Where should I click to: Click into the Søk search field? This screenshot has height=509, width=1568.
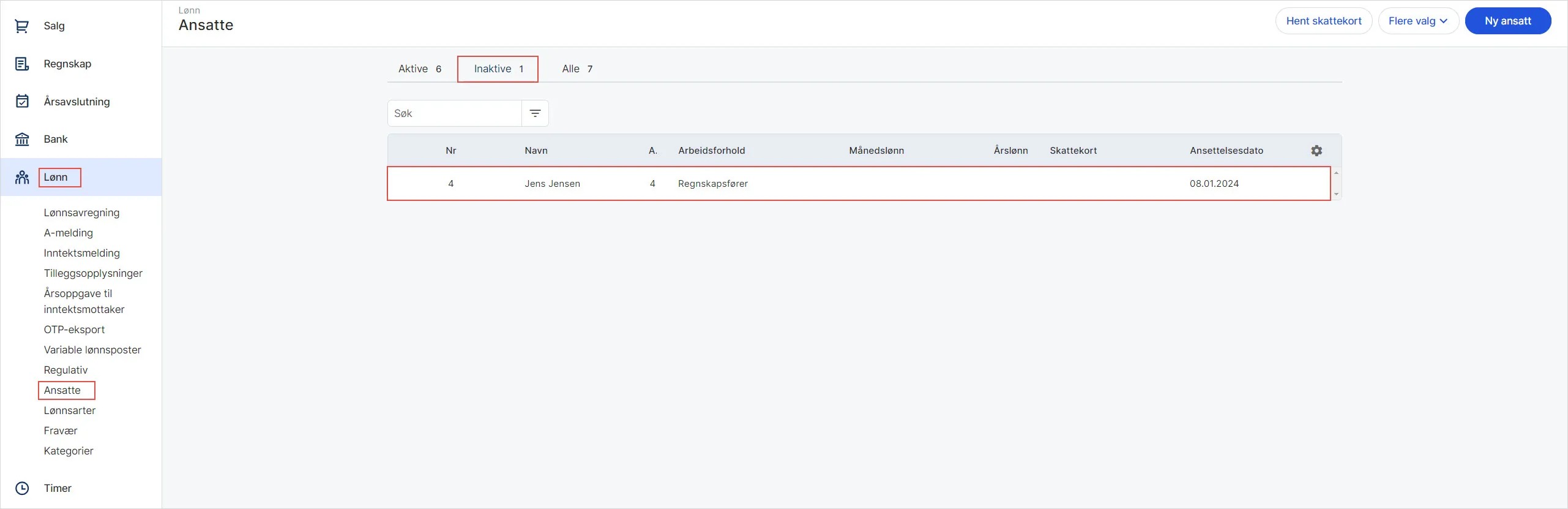(454, 113)
